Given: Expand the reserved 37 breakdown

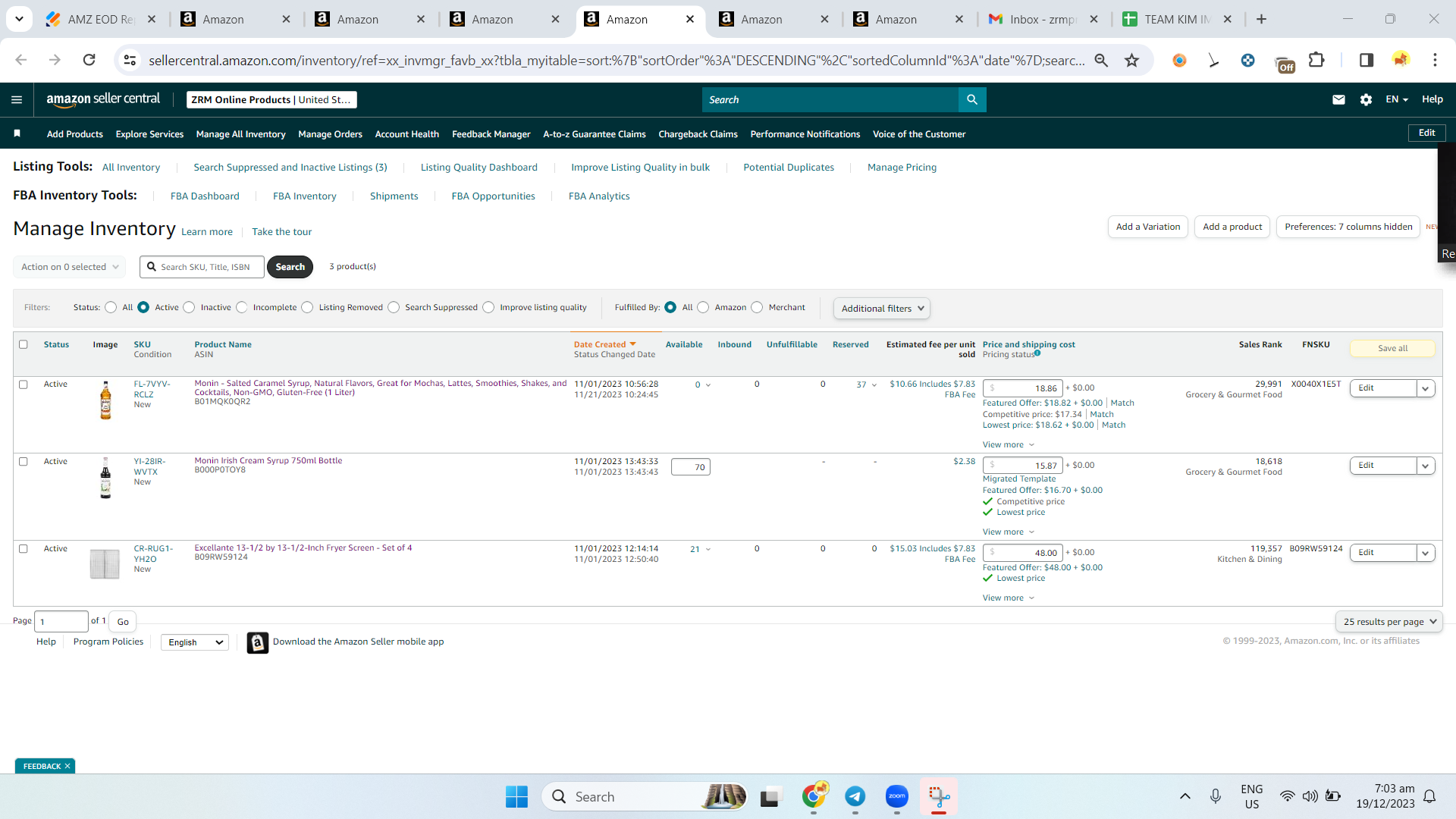Looking at the screenshot, I should click(x=867, y=385).
